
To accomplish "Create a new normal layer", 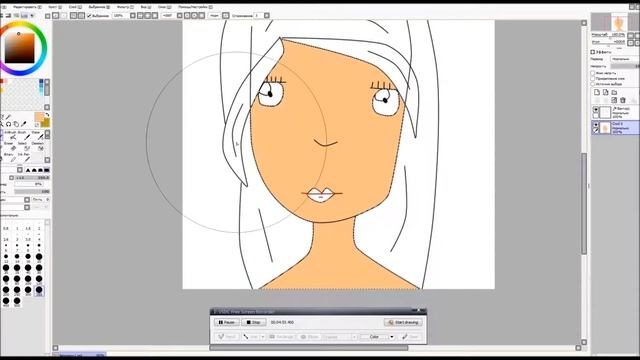I will pos(597,92).
